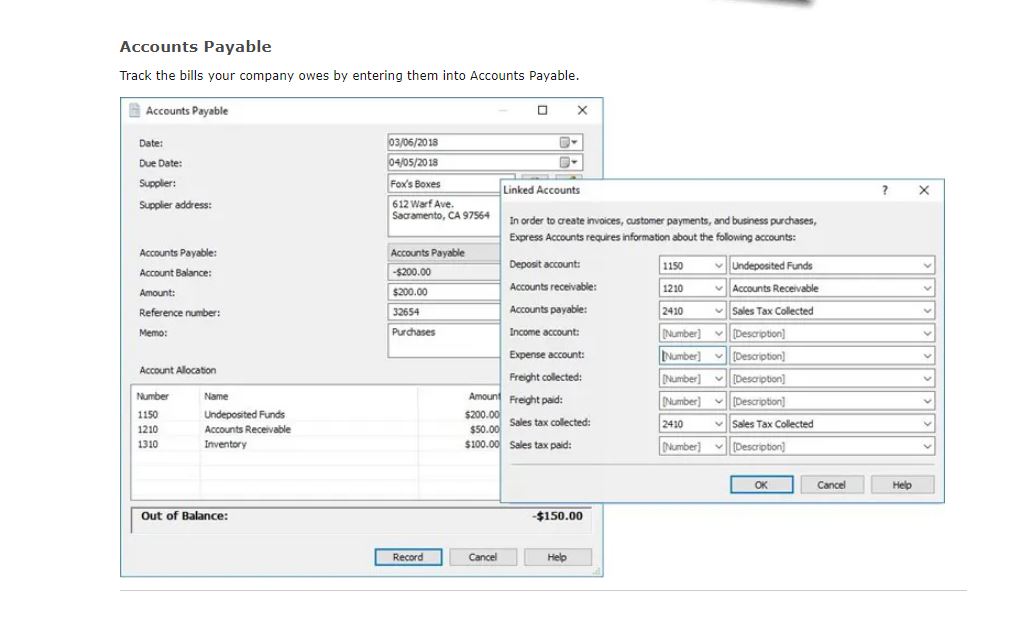Open the Freight paid Description dropdown
This screenshot has width=1032, height=620.
[x=927, y=400]
